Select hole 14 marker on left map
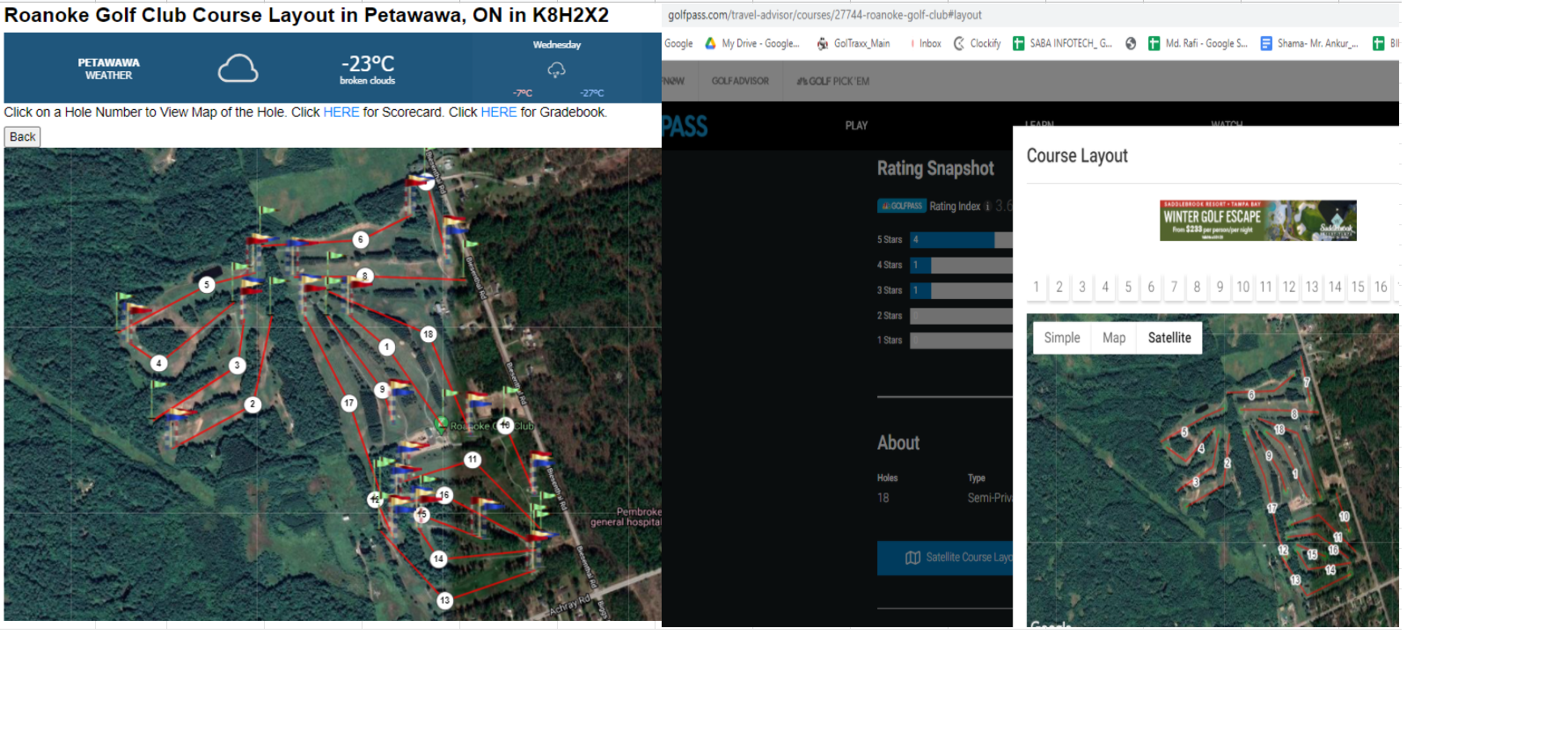Screen dimensions: 1568x752 (439, 559)
